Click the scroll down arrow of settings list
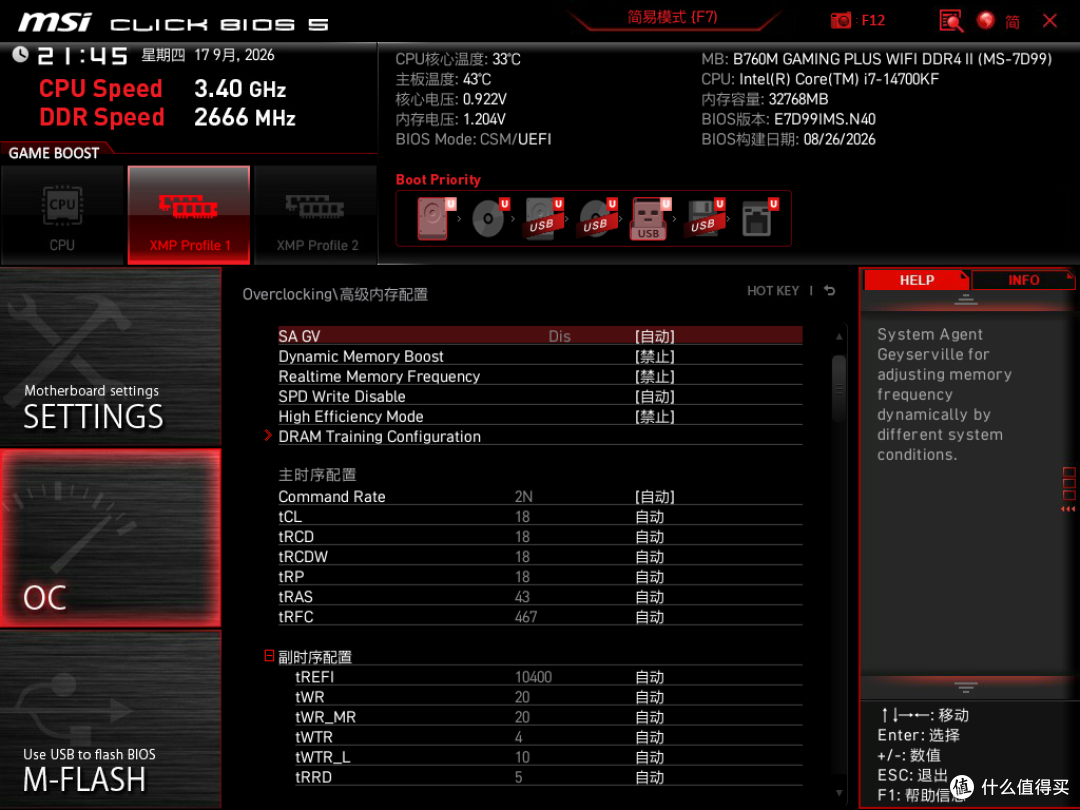The height and width of the screenshot is (810, 1080). [x=839, y=793]
